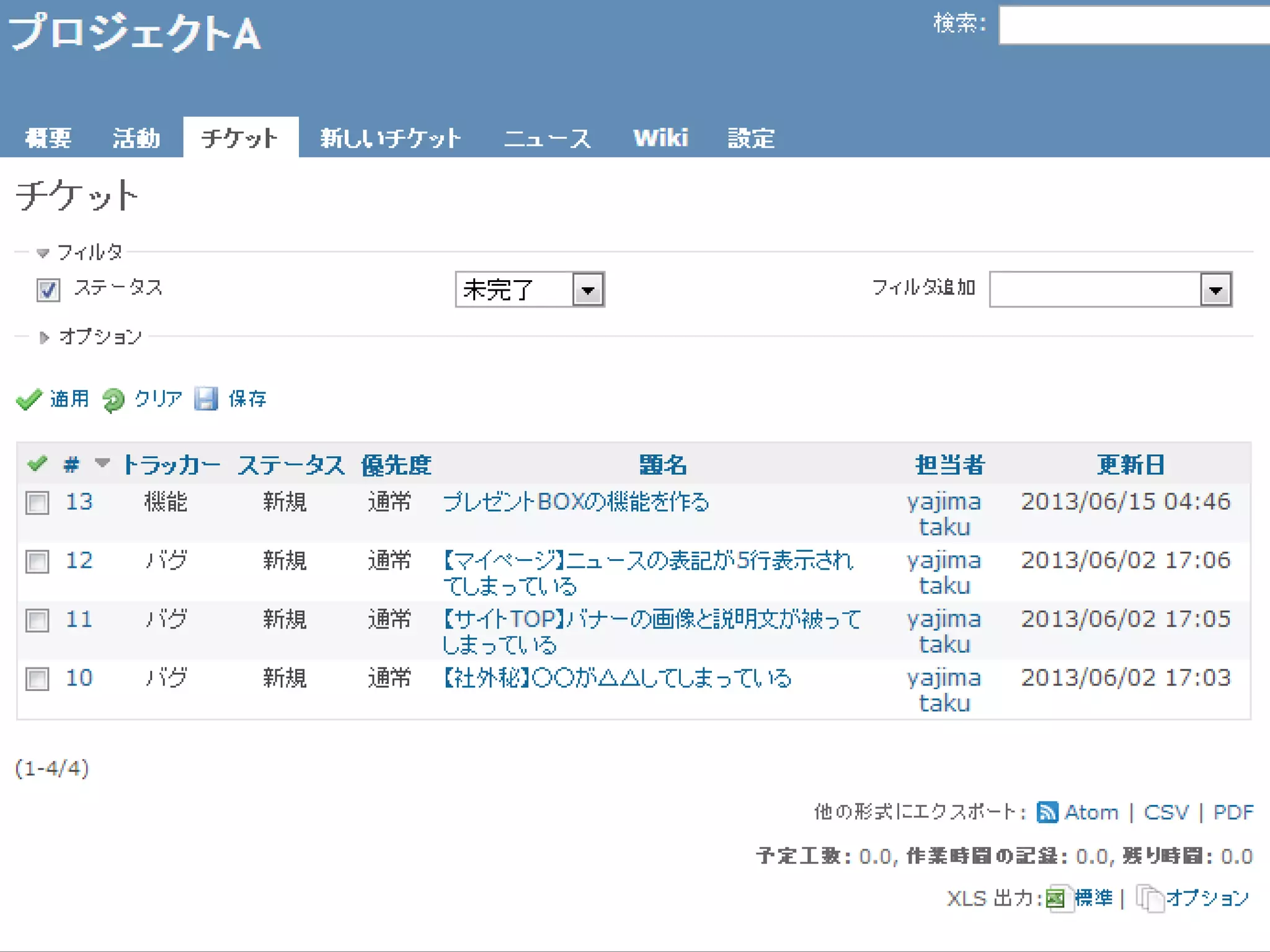Open the ticket titled プレゼントBOXの機能を作る
1270x952 pixels.
pyautogui.click(x=575, y=502)
